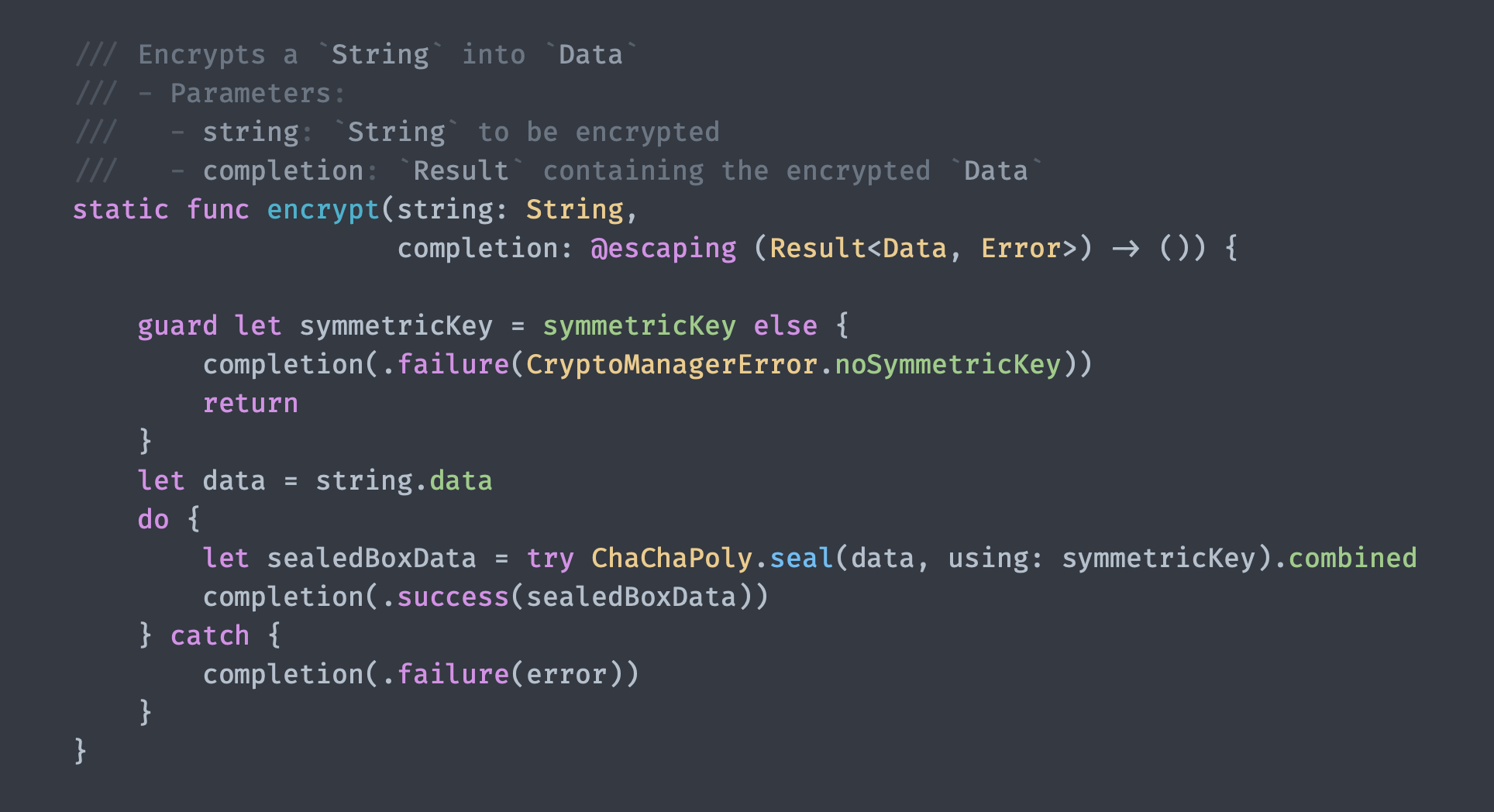Click the noSymmetricKey enum case

point(947,365)
